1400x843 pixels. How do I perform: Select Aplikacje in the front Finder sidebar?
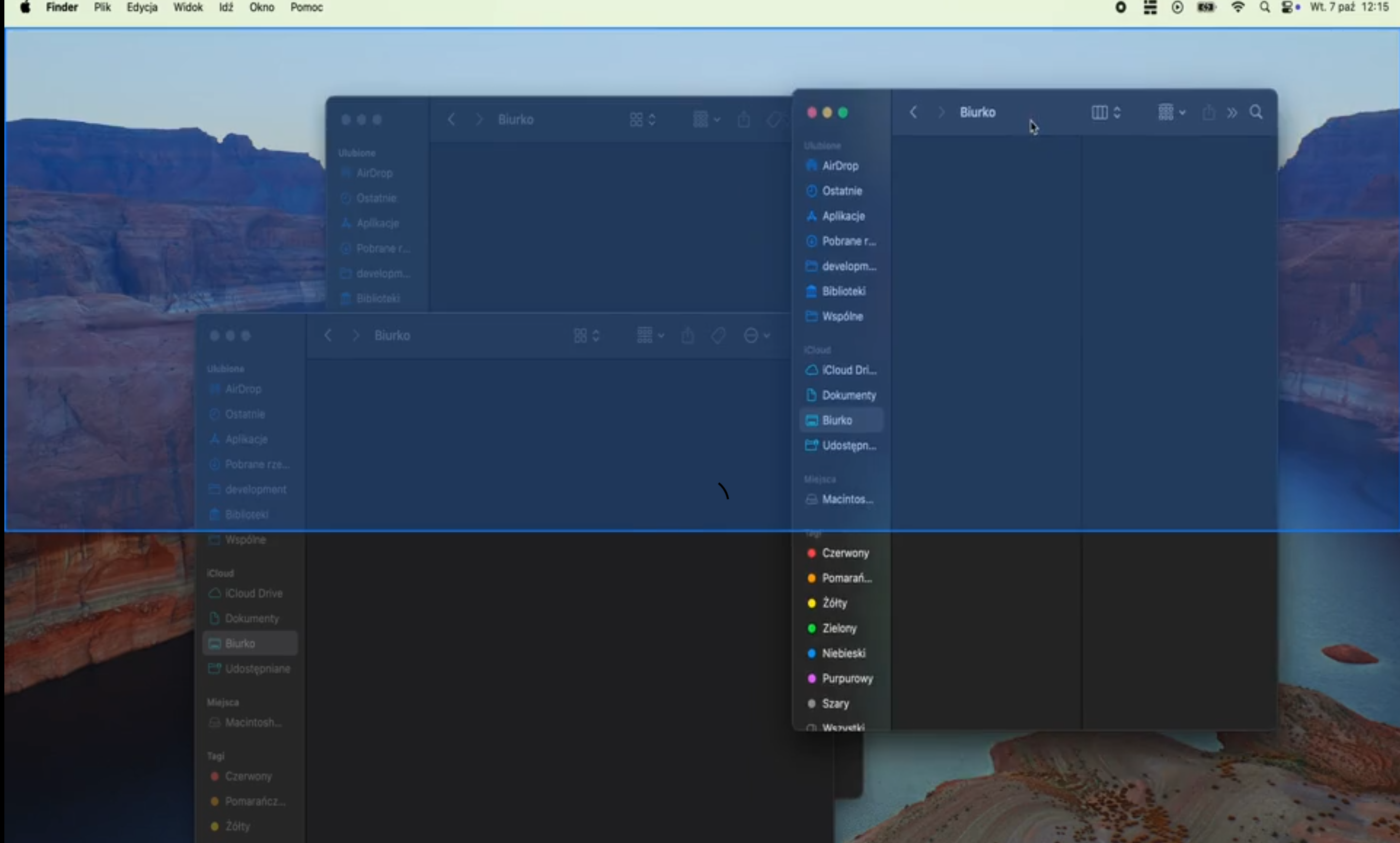point(842,216)
